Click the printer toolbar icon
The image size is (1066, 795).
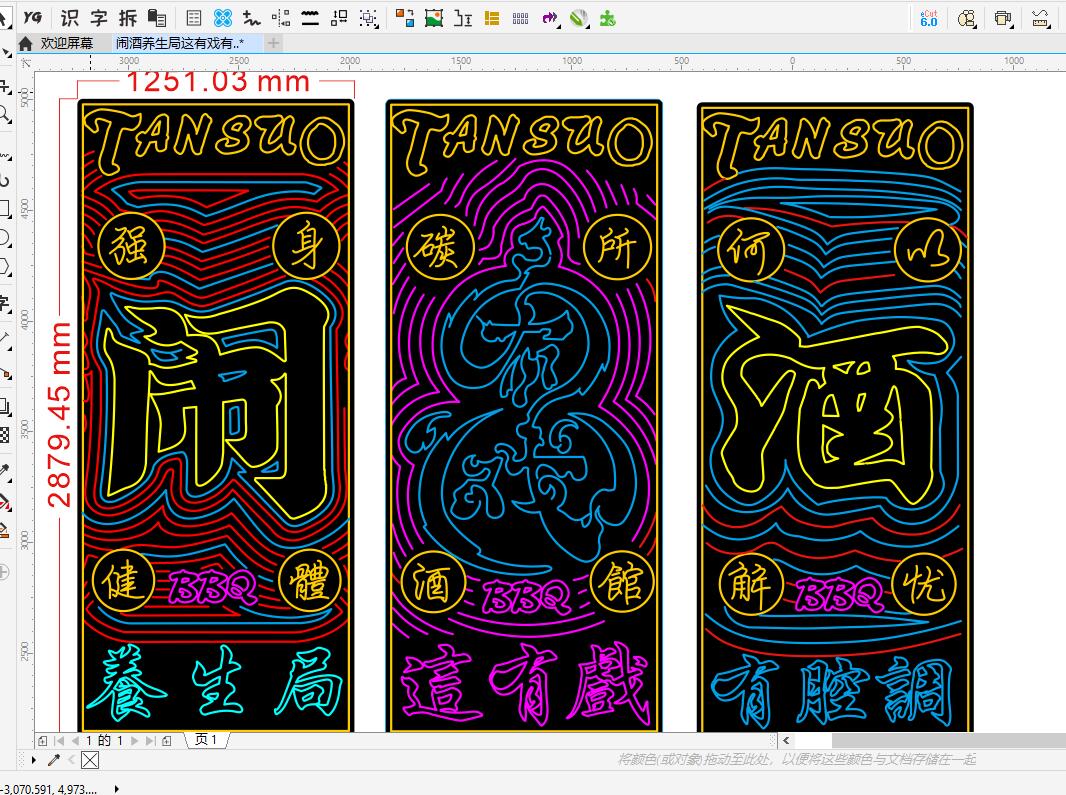(1003, 18)
